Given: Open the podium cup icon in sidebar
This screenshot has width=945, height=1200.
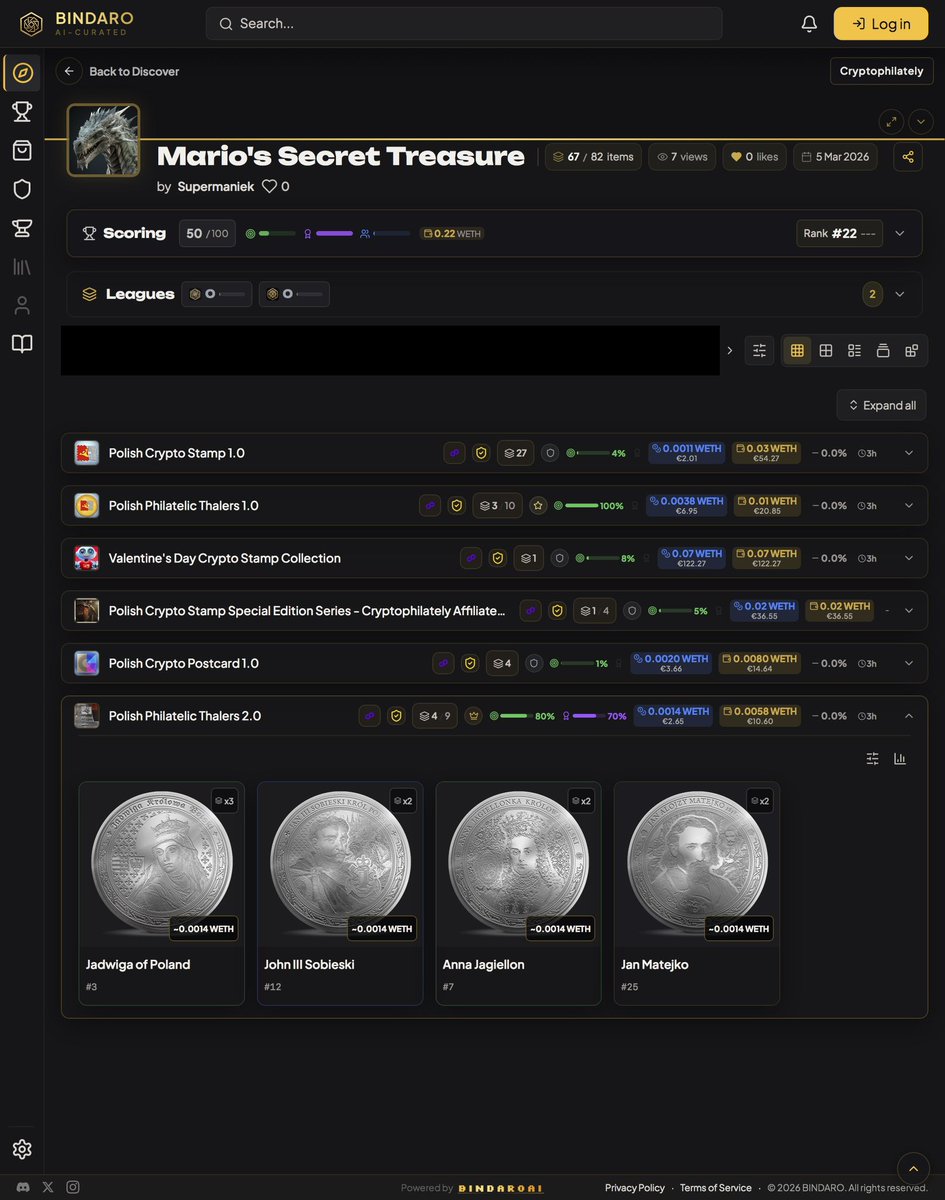Looking at the screenshot, I should pos(22,228).
